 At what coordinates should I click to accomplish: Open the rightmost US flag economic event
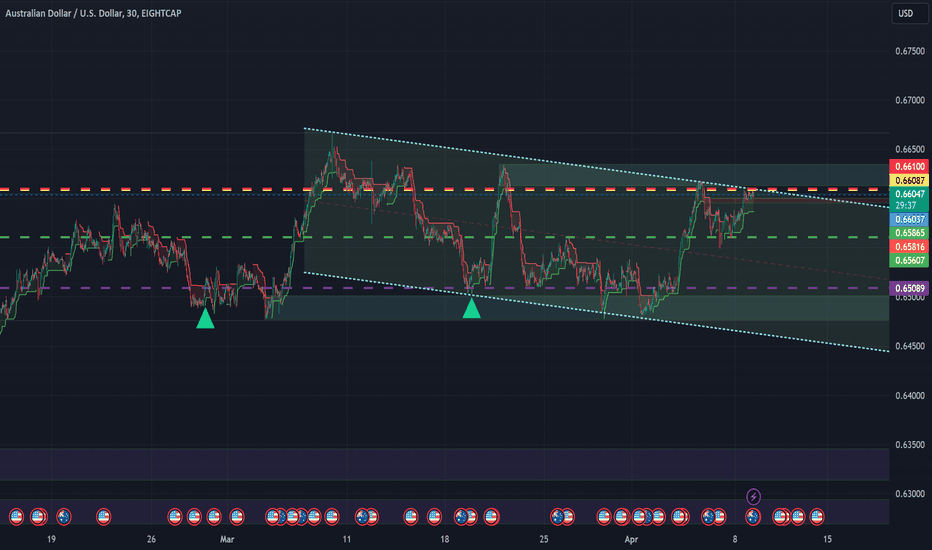(817, 517)
